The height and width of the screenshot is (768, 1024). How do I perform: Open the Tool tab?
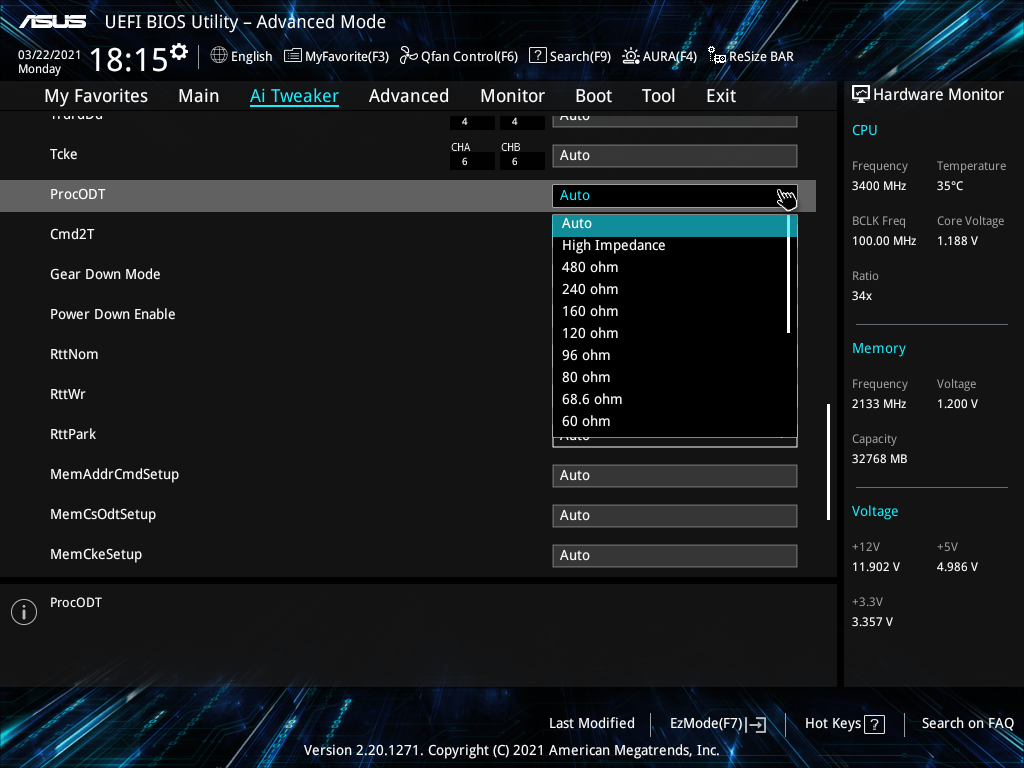tap(658, 96)
